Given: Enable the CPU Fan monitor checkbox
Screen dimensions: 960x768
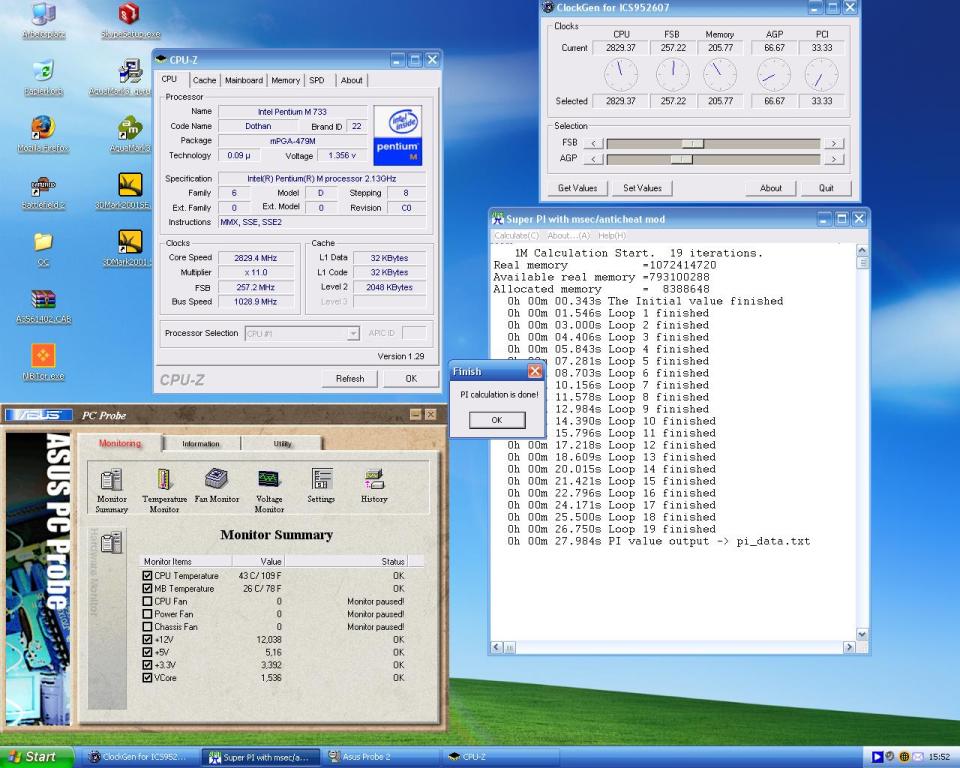Looking at the screenshot, I should pyautogui.click(x=148, y=601).
